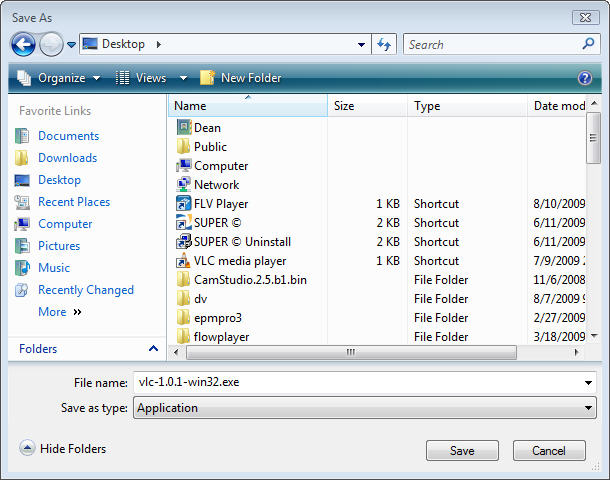Select the dv folder icon
This screenshot has width=610, height=480.
click(x=183, y=298)
